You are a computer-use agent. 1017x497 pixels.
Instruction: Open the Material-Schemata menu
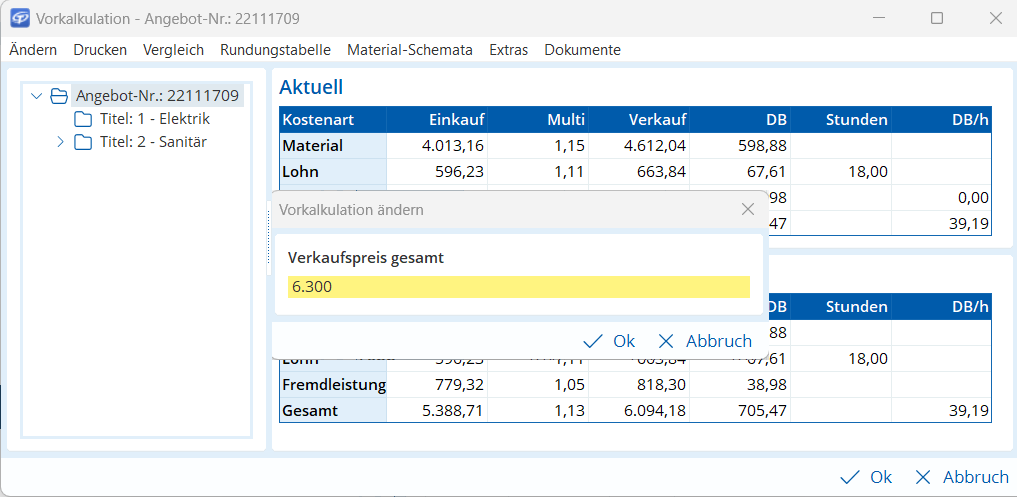click(409, 50)
